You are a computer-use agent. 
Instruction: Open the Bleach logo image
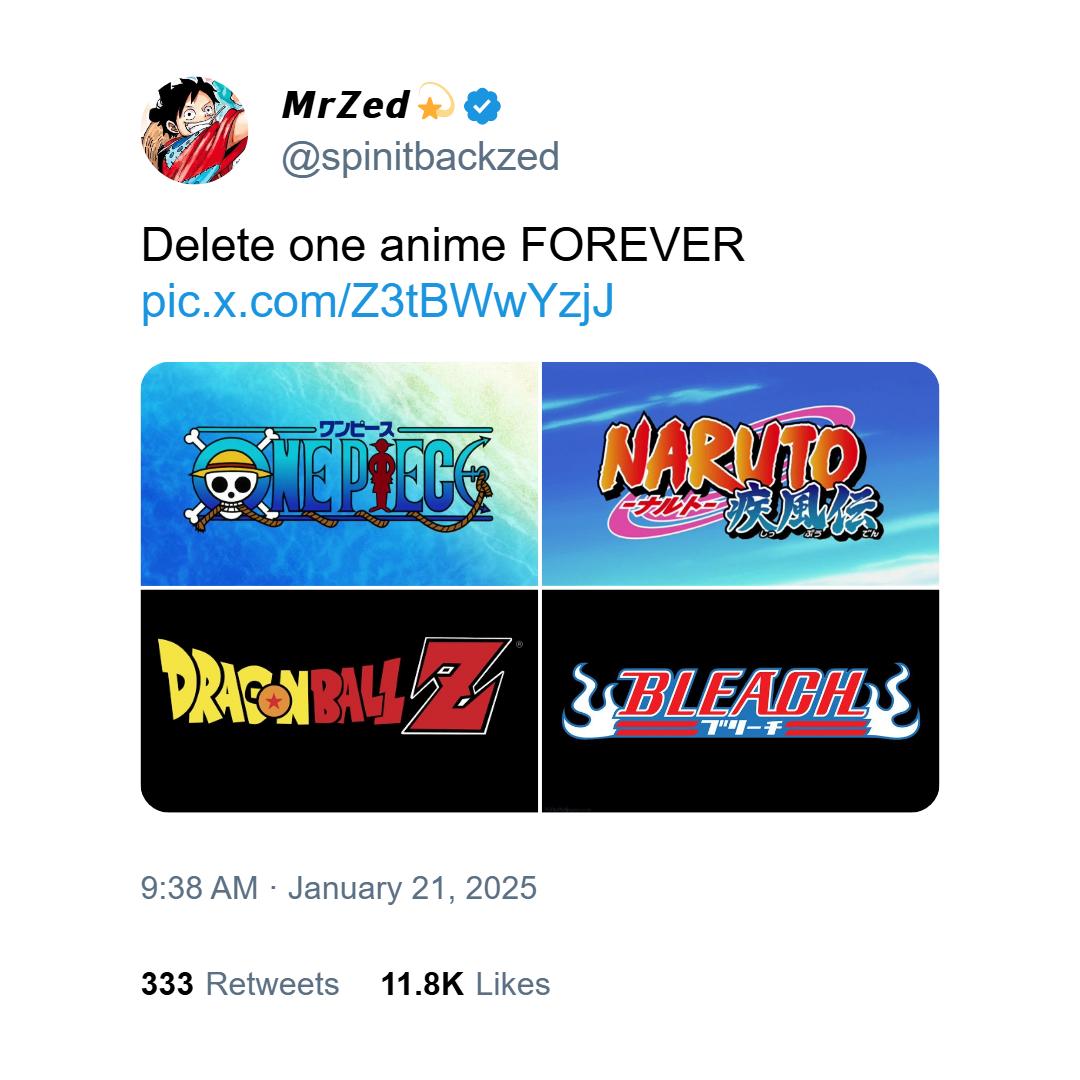point(740,700)
